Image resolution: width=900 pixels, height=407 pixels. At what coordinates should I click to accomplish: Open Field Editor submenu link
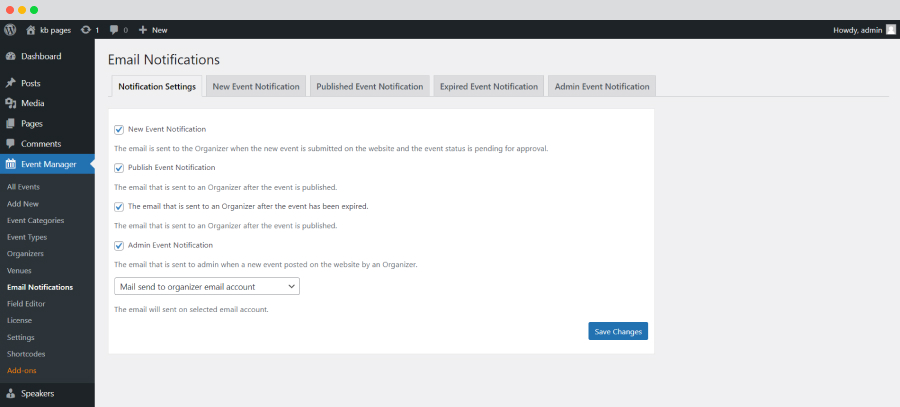(x=26, y=304)
